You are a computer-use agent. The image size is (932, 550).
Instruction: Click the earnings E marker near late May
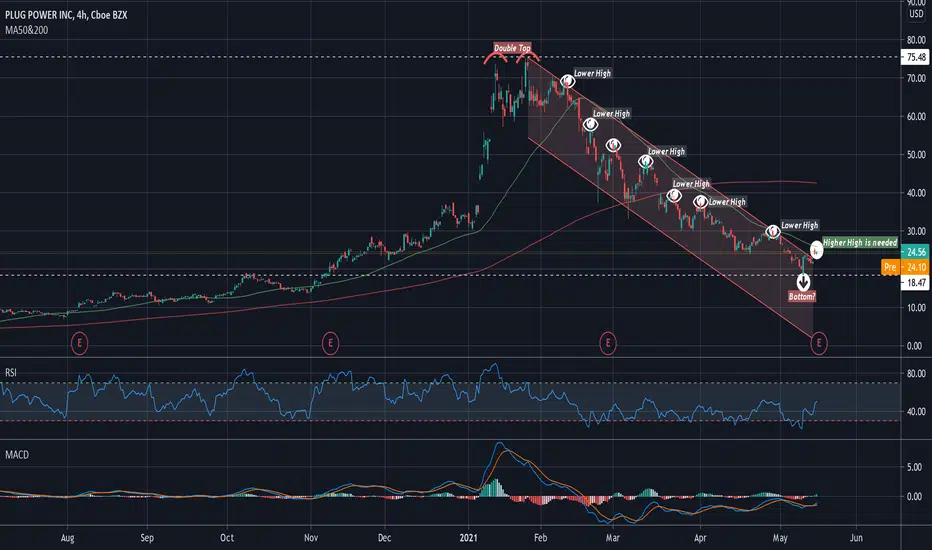pyautogui.click(x=818, y=343)
